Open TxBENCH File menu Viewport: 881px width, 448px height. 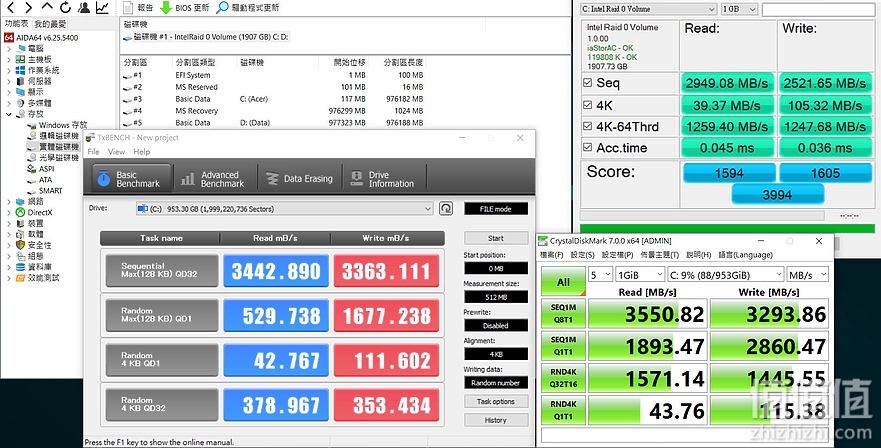[x=93, y=152]
